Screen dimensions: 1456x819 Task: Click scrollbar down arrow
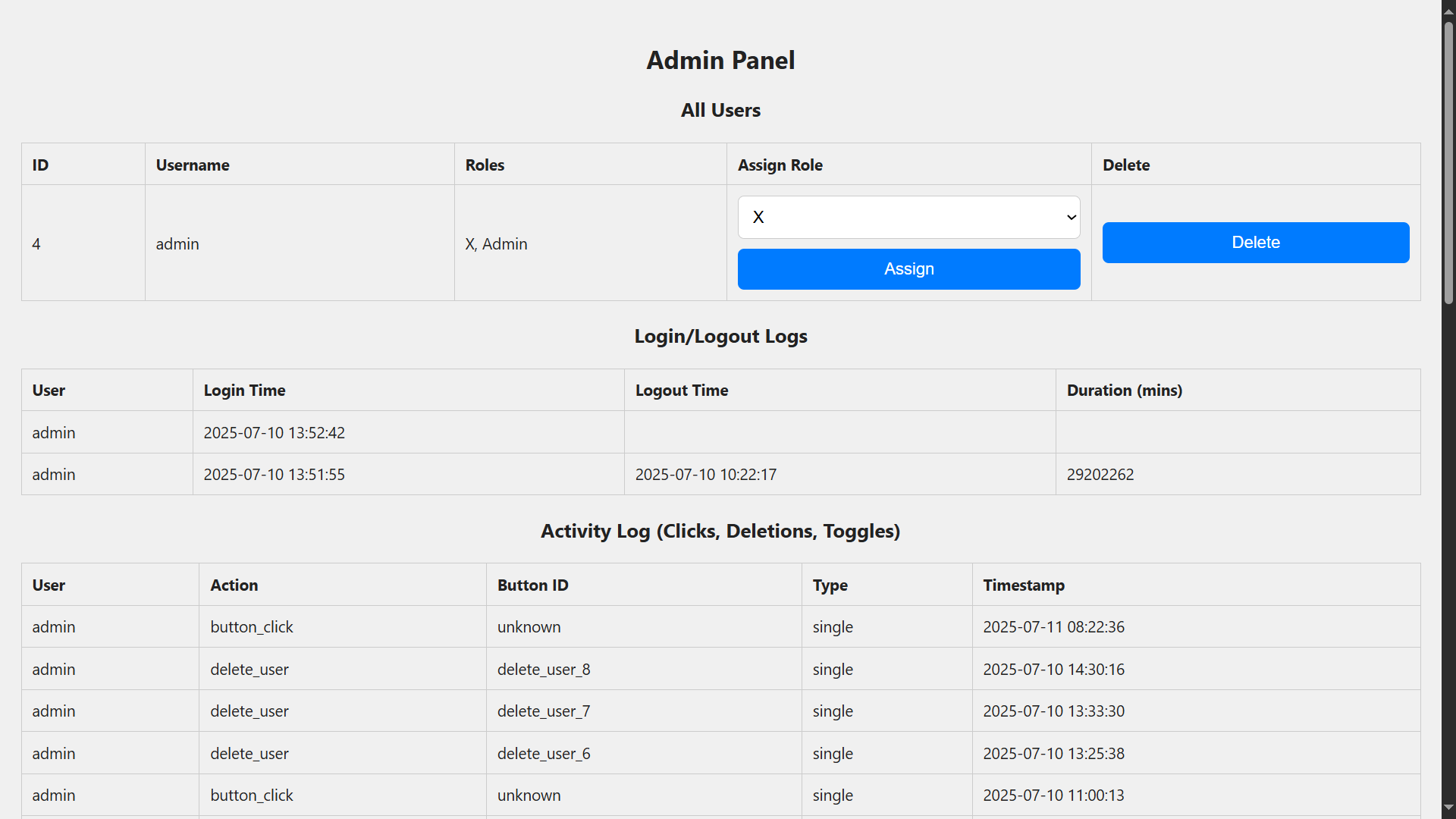(1448, 808)
